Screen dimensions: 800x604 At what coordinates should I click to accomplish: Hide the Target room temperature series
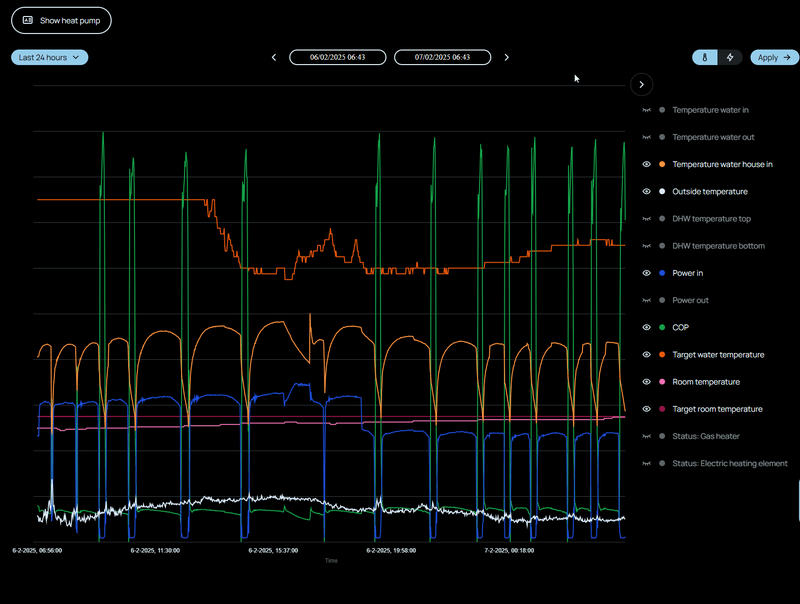point(646,409)
